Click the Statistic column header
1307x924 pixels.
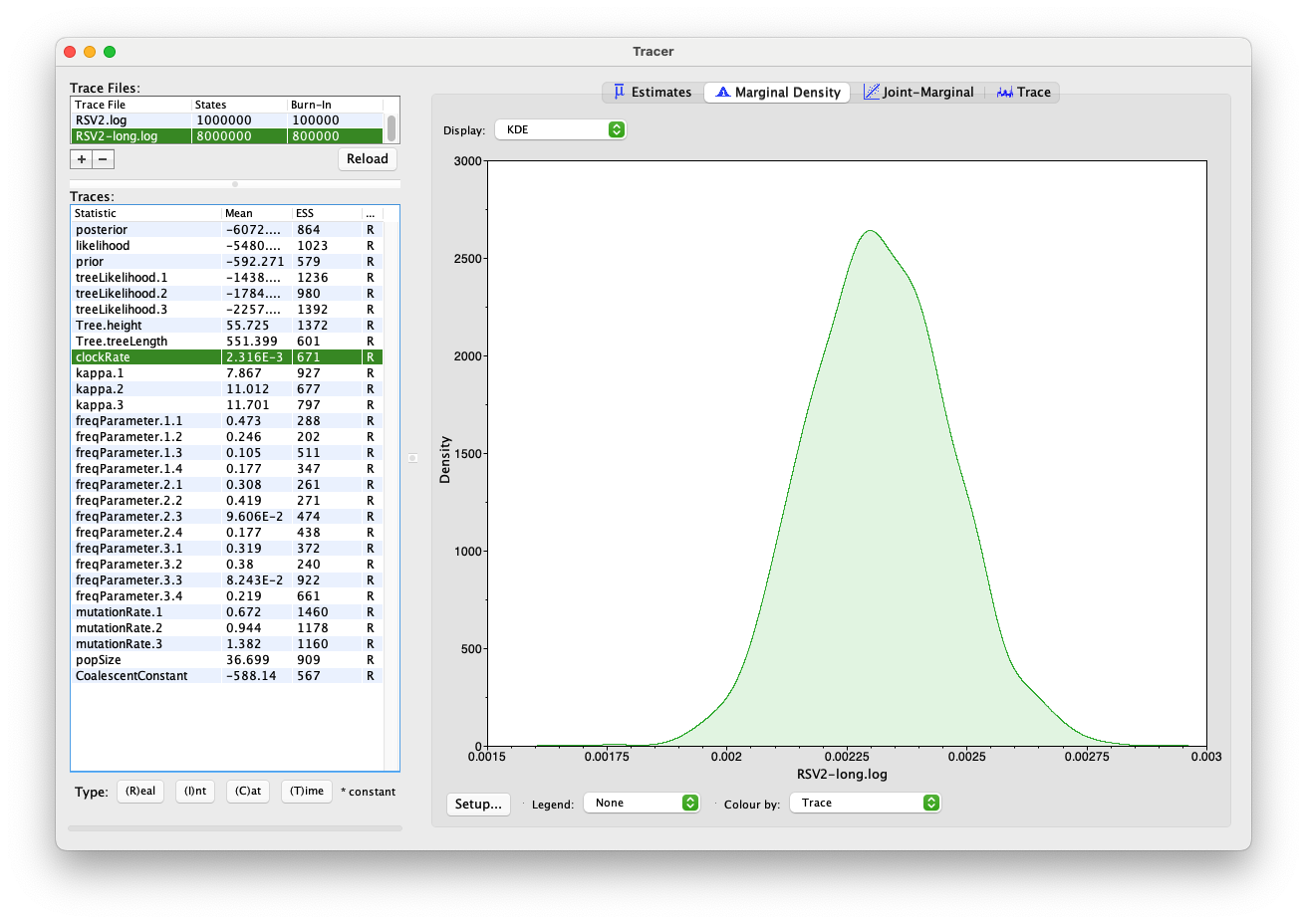146,213
